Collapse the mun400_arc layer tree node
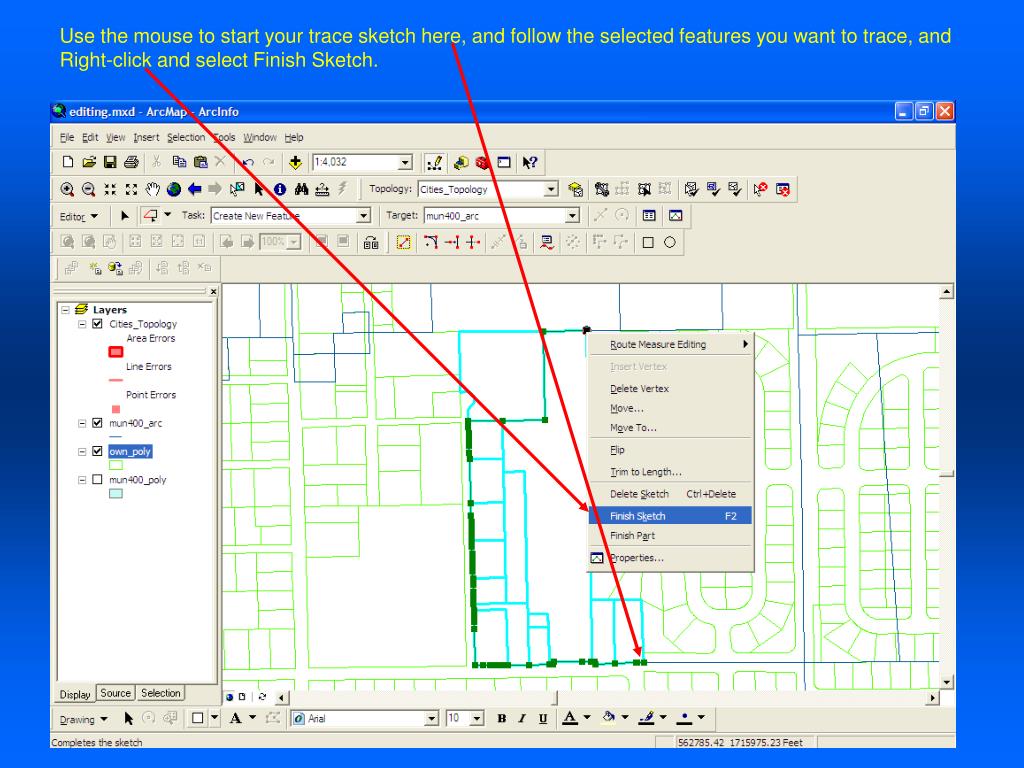 coord(82,423)
